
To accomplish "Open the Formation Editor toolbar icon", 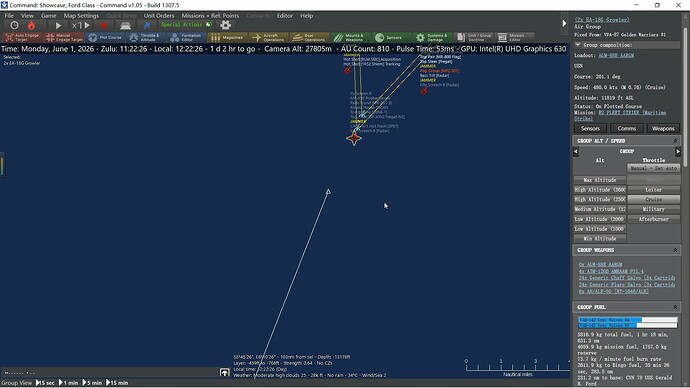I will [x=187, y=38].
